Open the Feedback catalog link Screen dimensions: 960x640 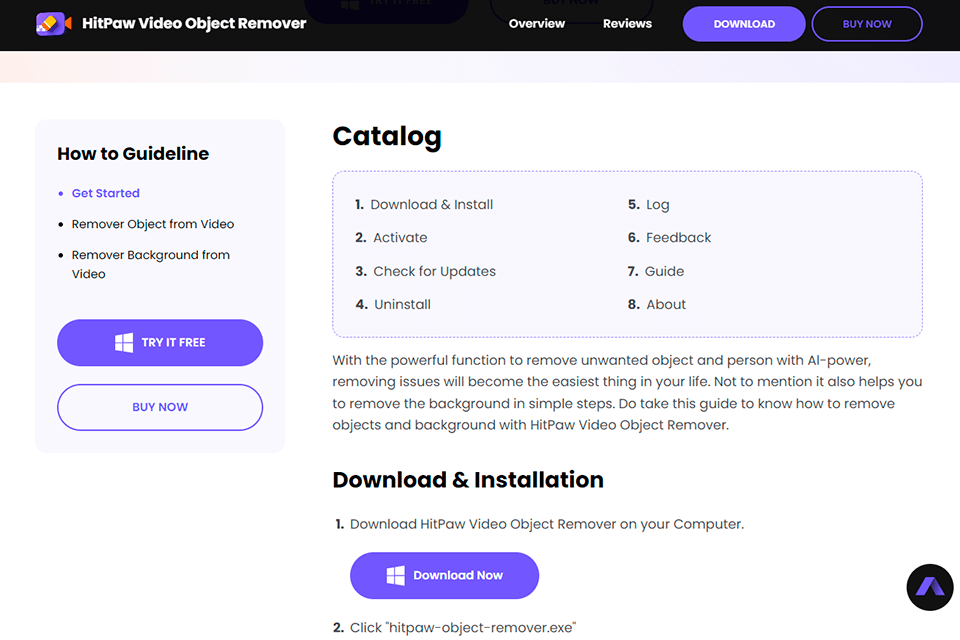(678, 238)
